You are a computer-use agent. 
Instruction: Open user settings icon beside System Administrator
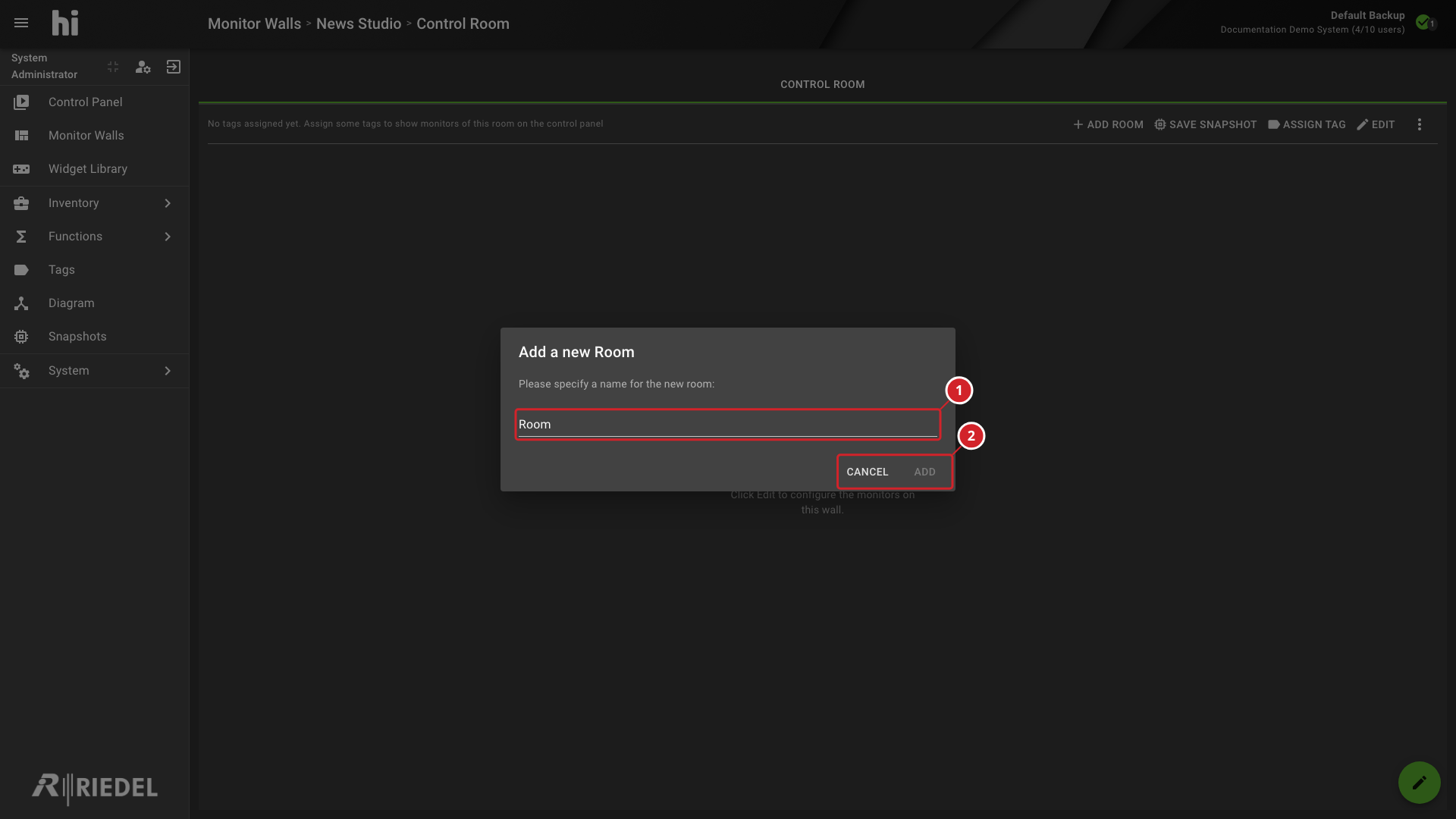(x=143, y=67)
